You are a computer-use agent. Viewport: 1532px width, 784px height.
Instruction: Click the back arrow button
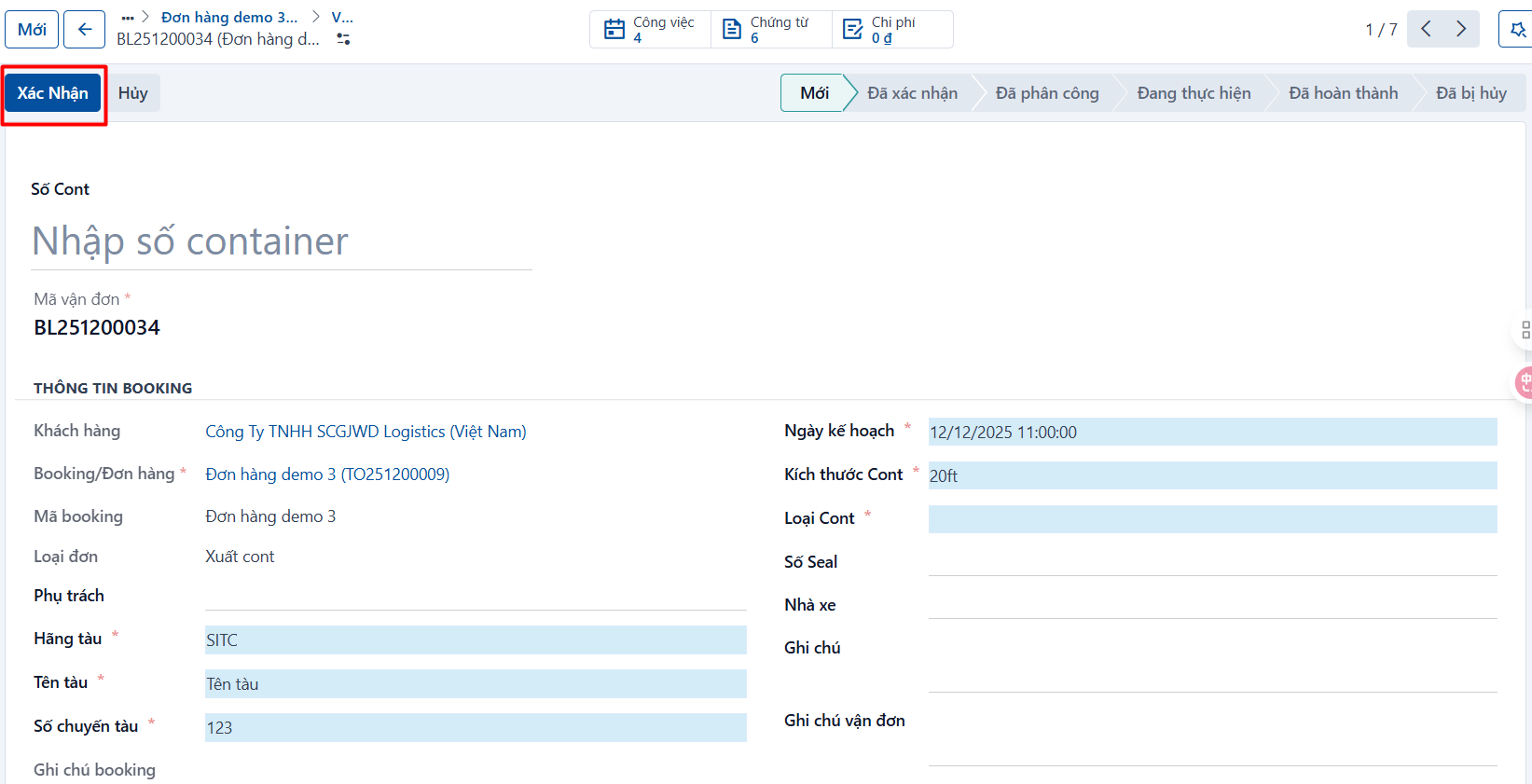tap(85, 29)
